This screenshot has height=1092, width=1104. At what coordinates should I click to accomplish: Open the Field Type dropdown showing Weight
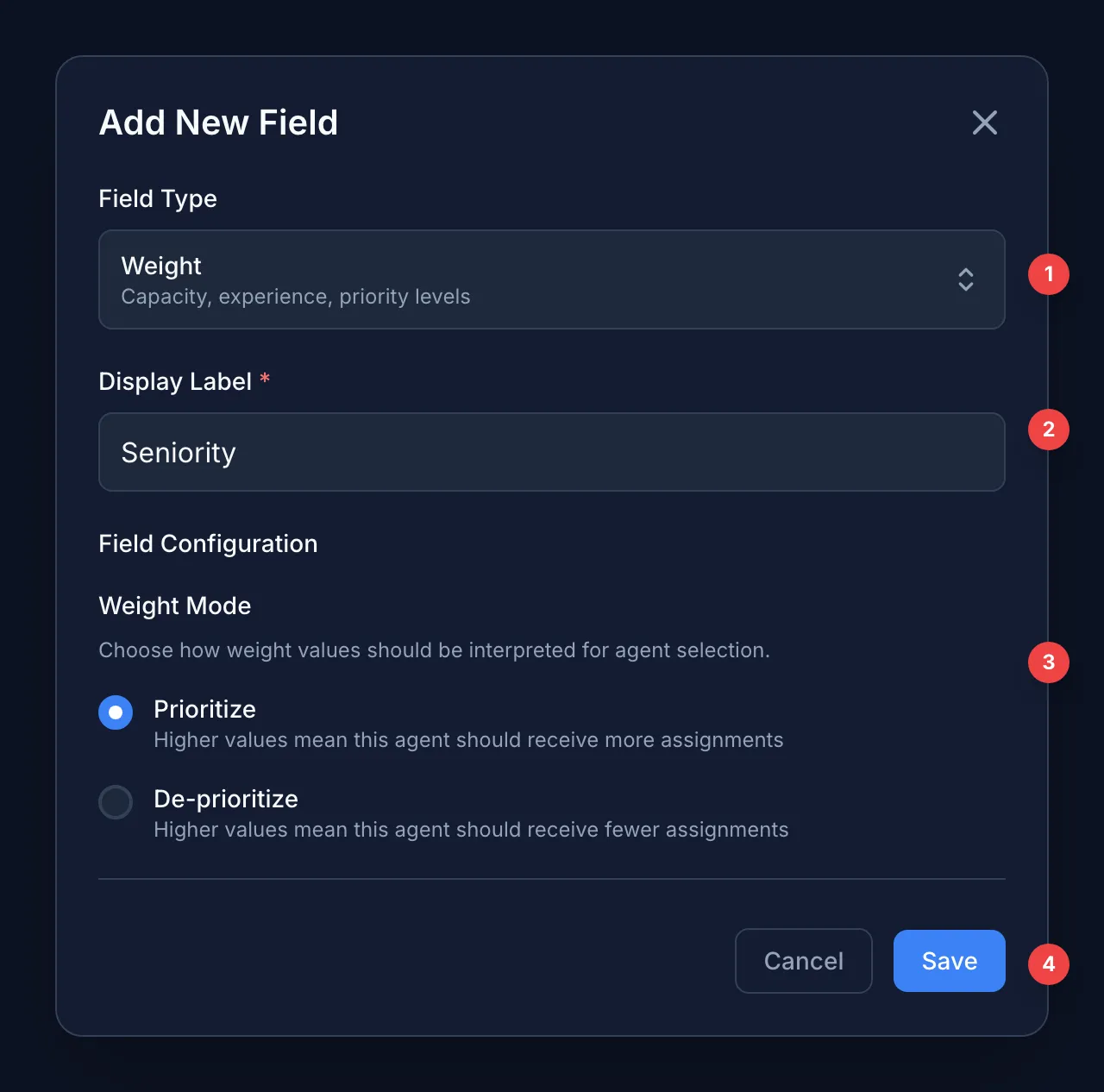552,279
